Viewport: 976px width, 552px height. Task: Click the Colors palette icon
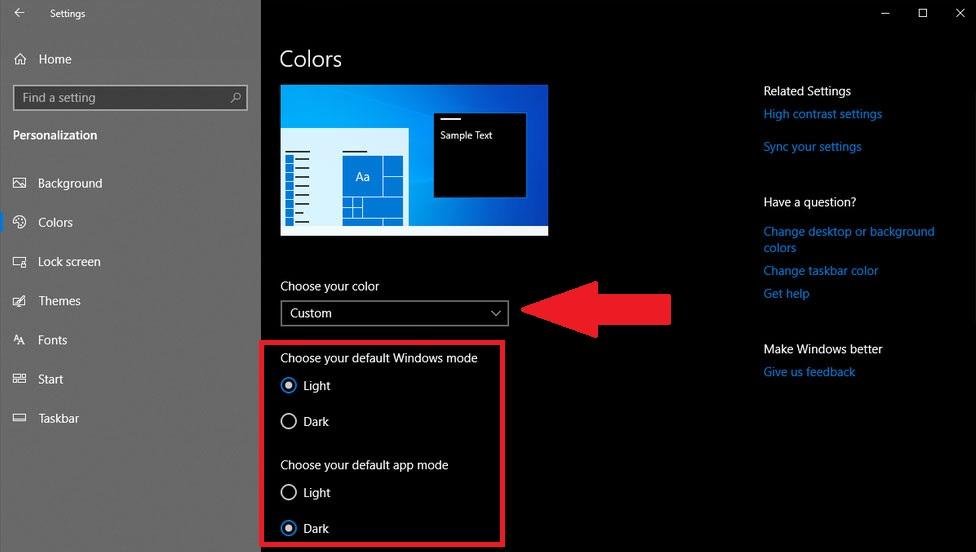(19, 222)
